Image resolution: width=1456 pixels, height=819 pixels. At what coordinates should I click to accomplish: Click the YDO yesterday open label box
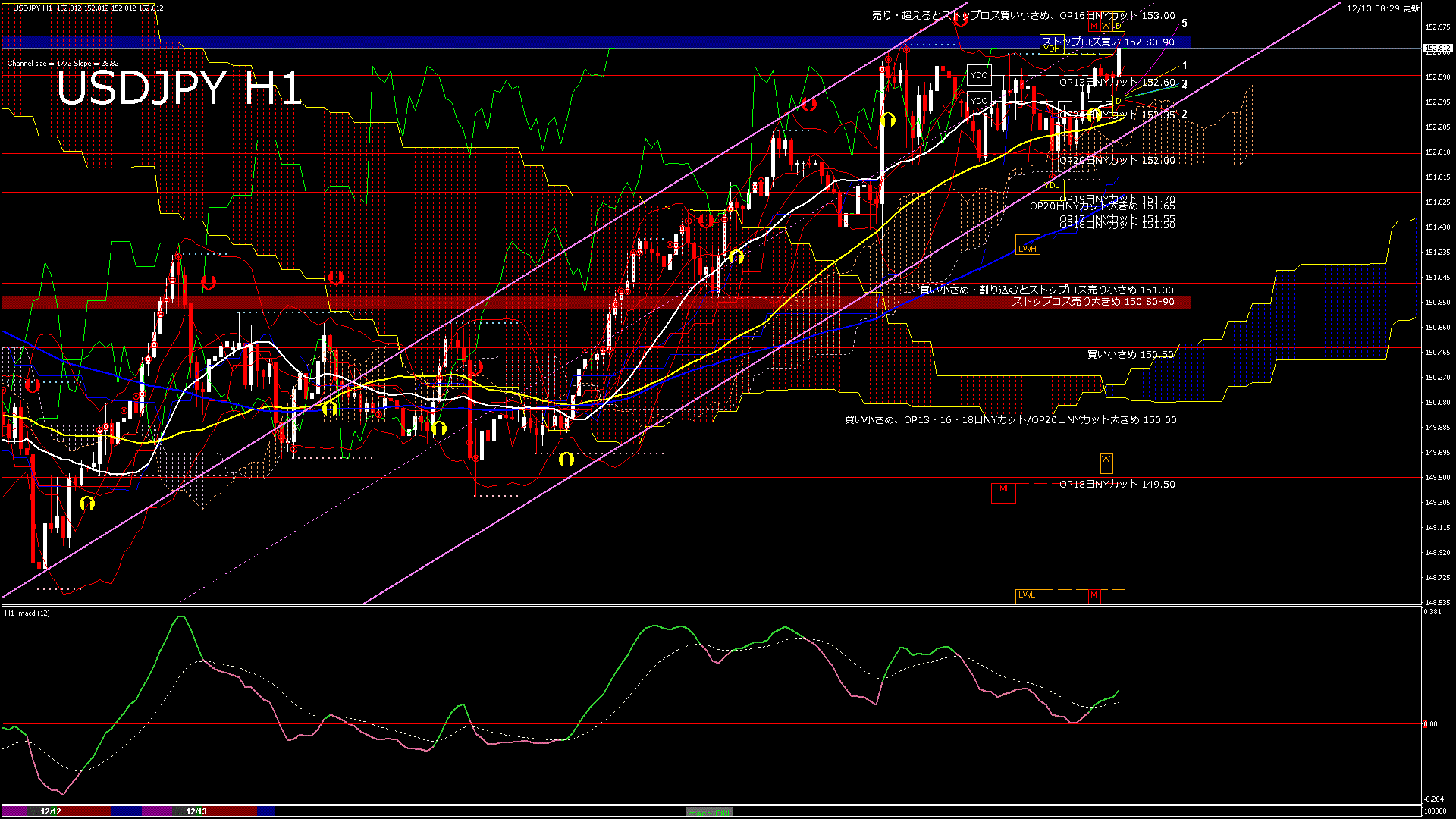979,100
